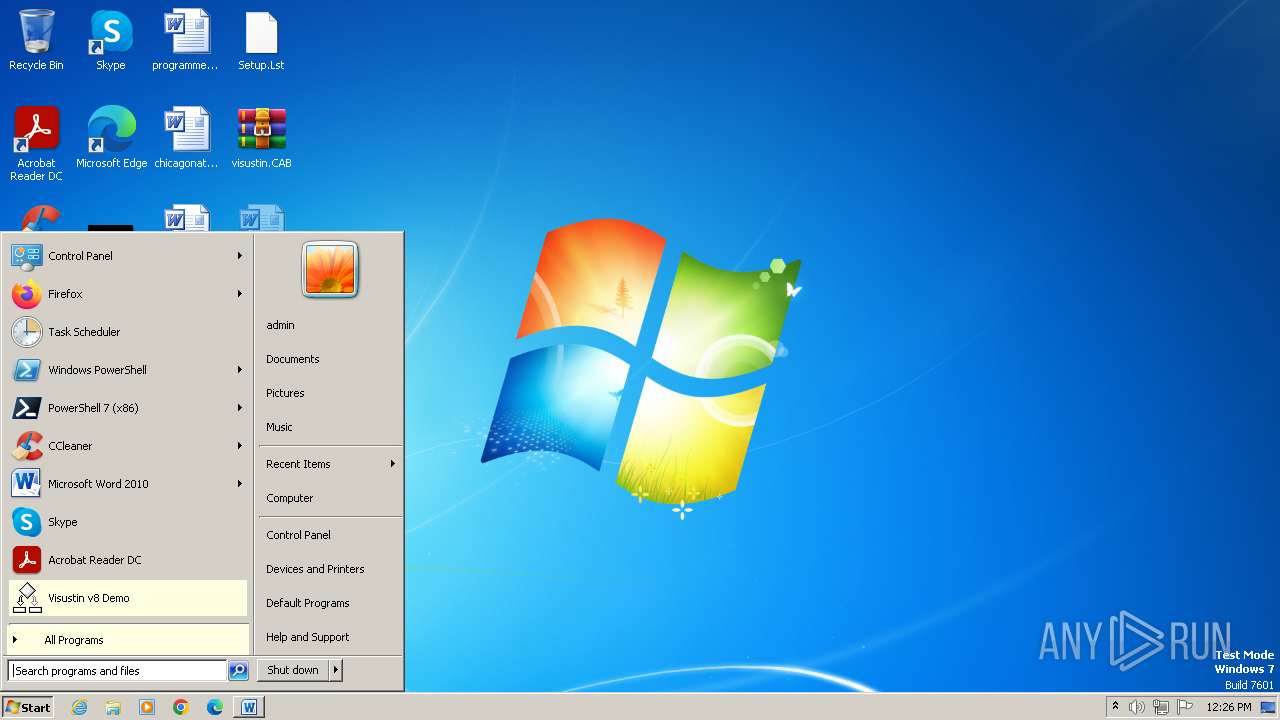
Task: Expand the Microsoft Word 2010 jump list arrow
Action: (240, 484)
